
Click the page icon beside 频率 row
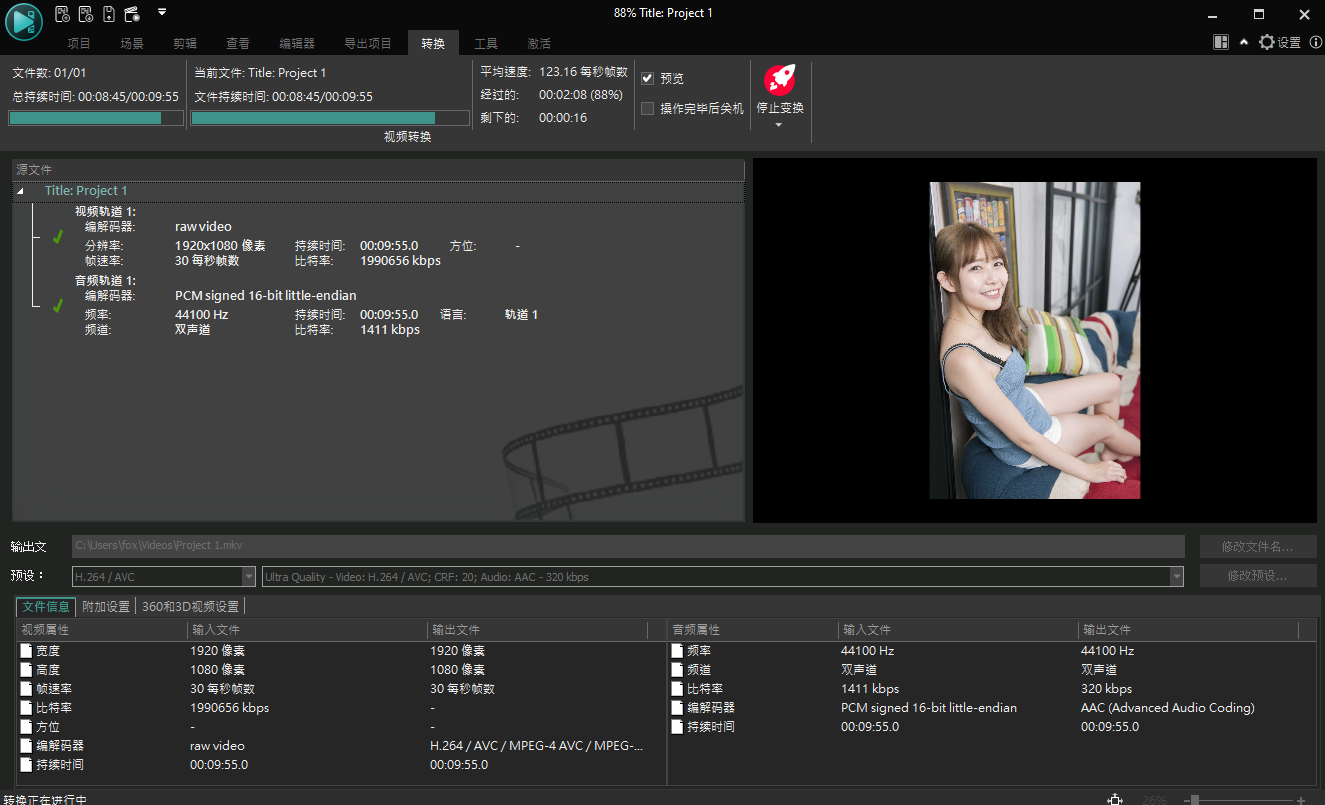(678, 651)
